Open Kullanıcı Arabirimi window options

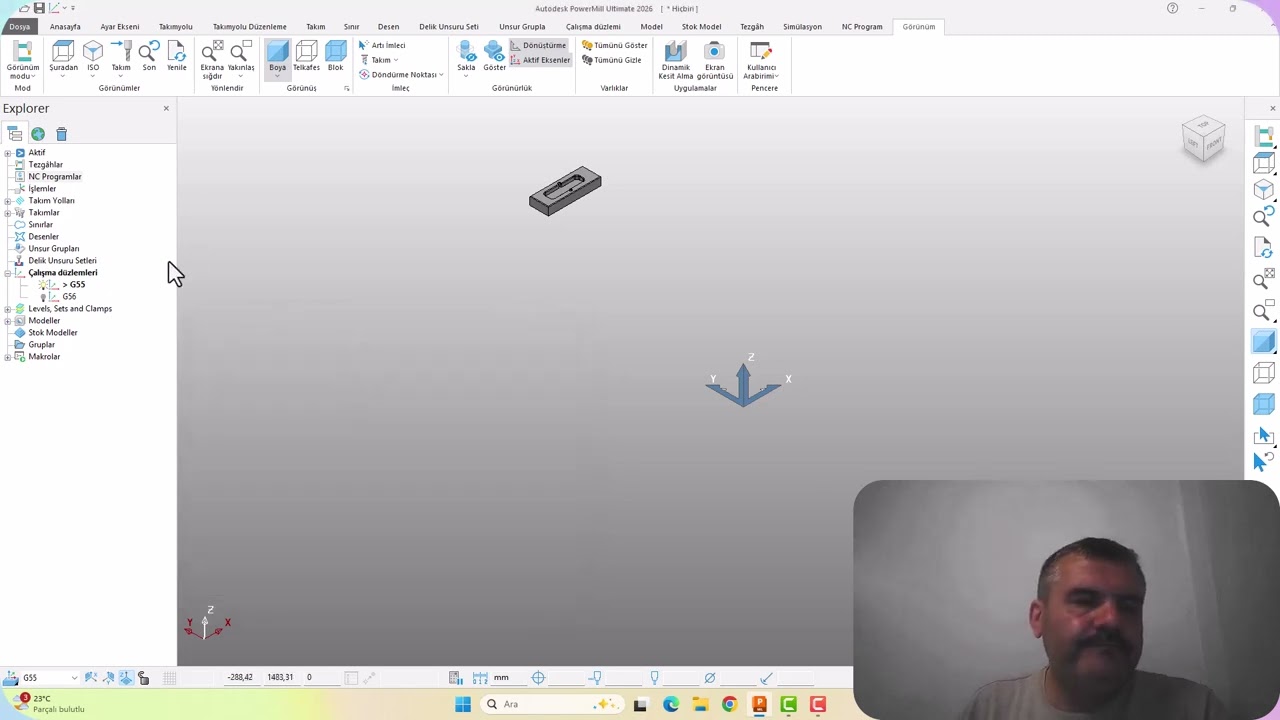coord(761,60)
